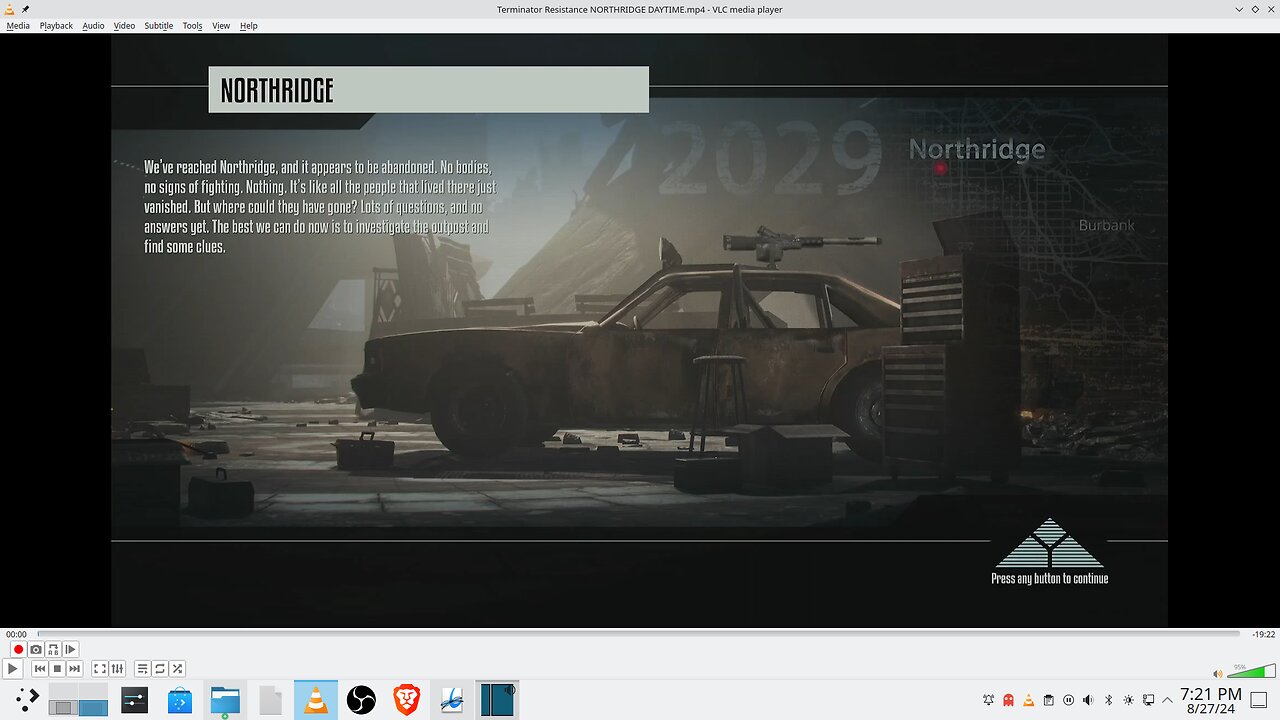This screenshot has height=720, width=1280.
Task: Launch Brave browser from the taskbar
Action: (406, 699)
